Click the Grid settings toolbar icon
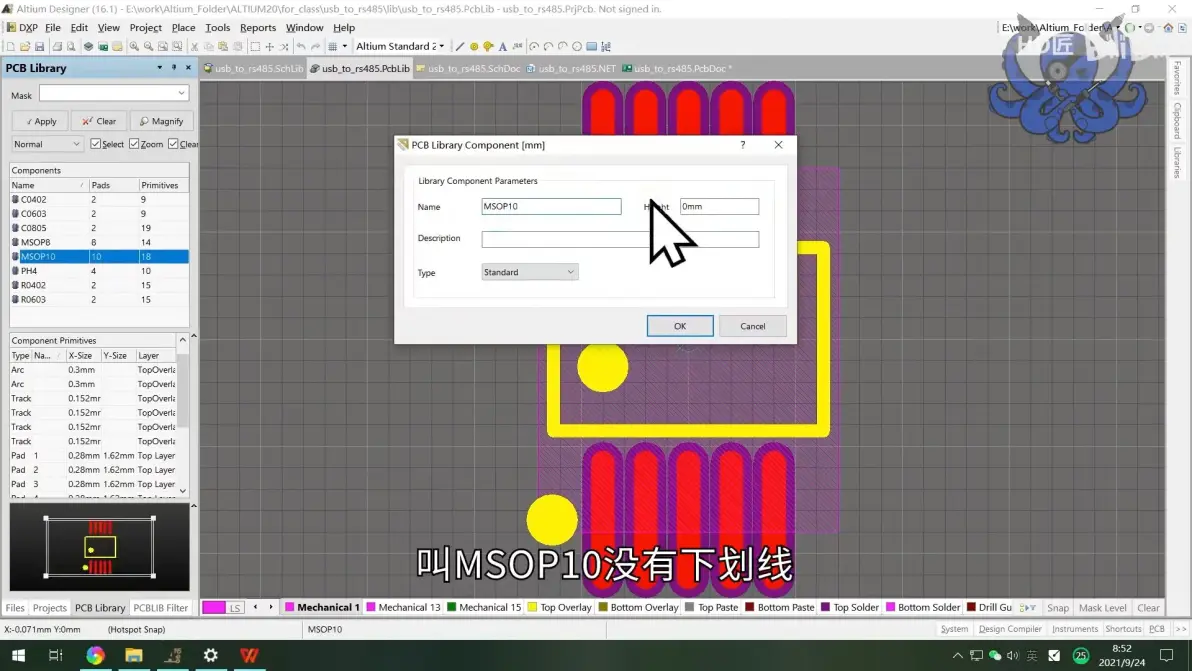Image resolution: width=1192 pixels, height=671 pixels. pos(332,46)
